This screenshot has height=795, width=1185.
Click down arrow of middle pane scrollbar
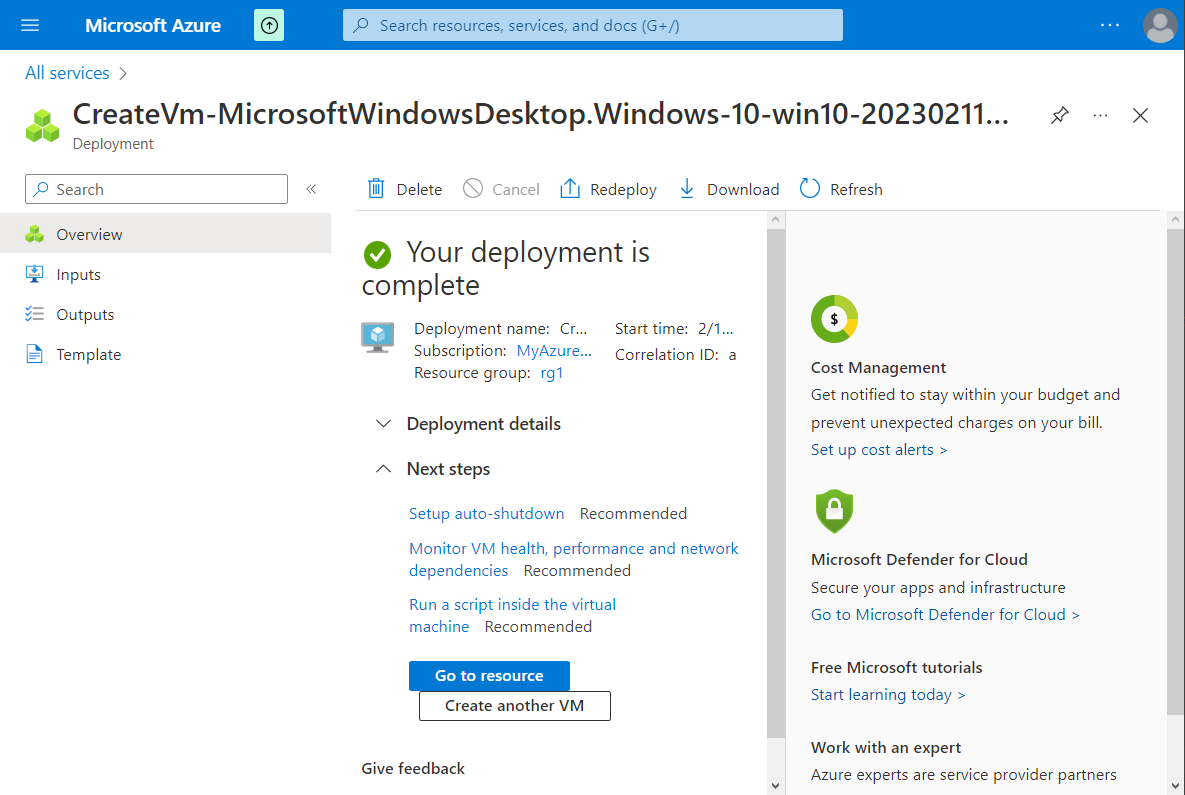pos(775,786)
